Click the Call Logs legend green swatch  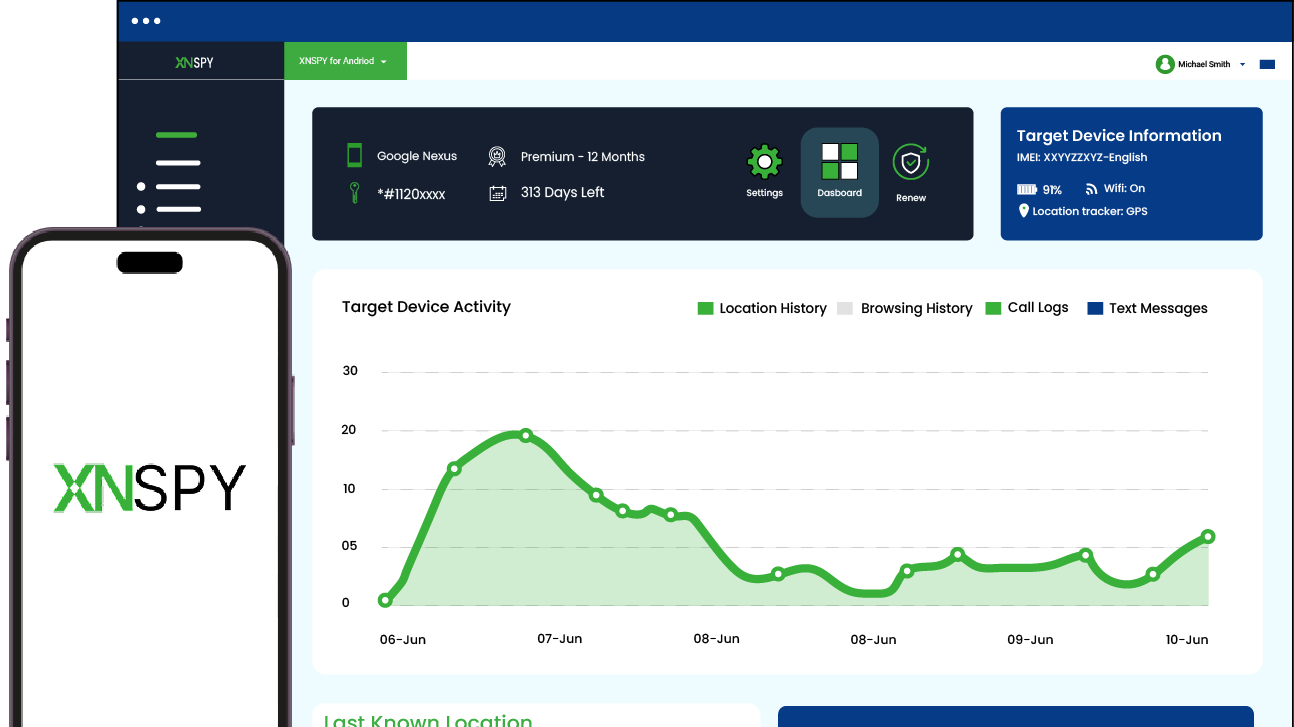click(x=993, y=308)
